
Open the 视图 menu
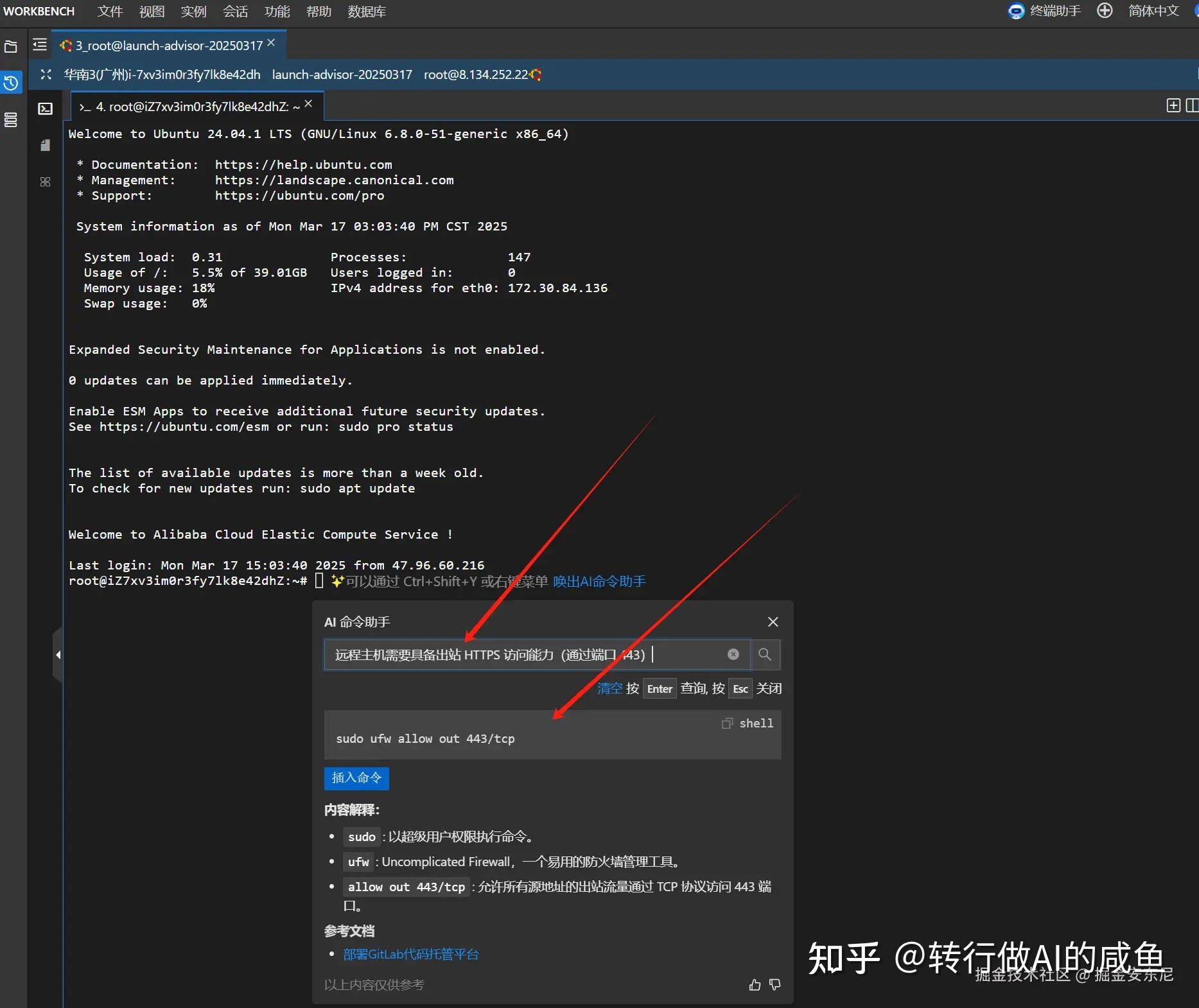tap(152, 12)
